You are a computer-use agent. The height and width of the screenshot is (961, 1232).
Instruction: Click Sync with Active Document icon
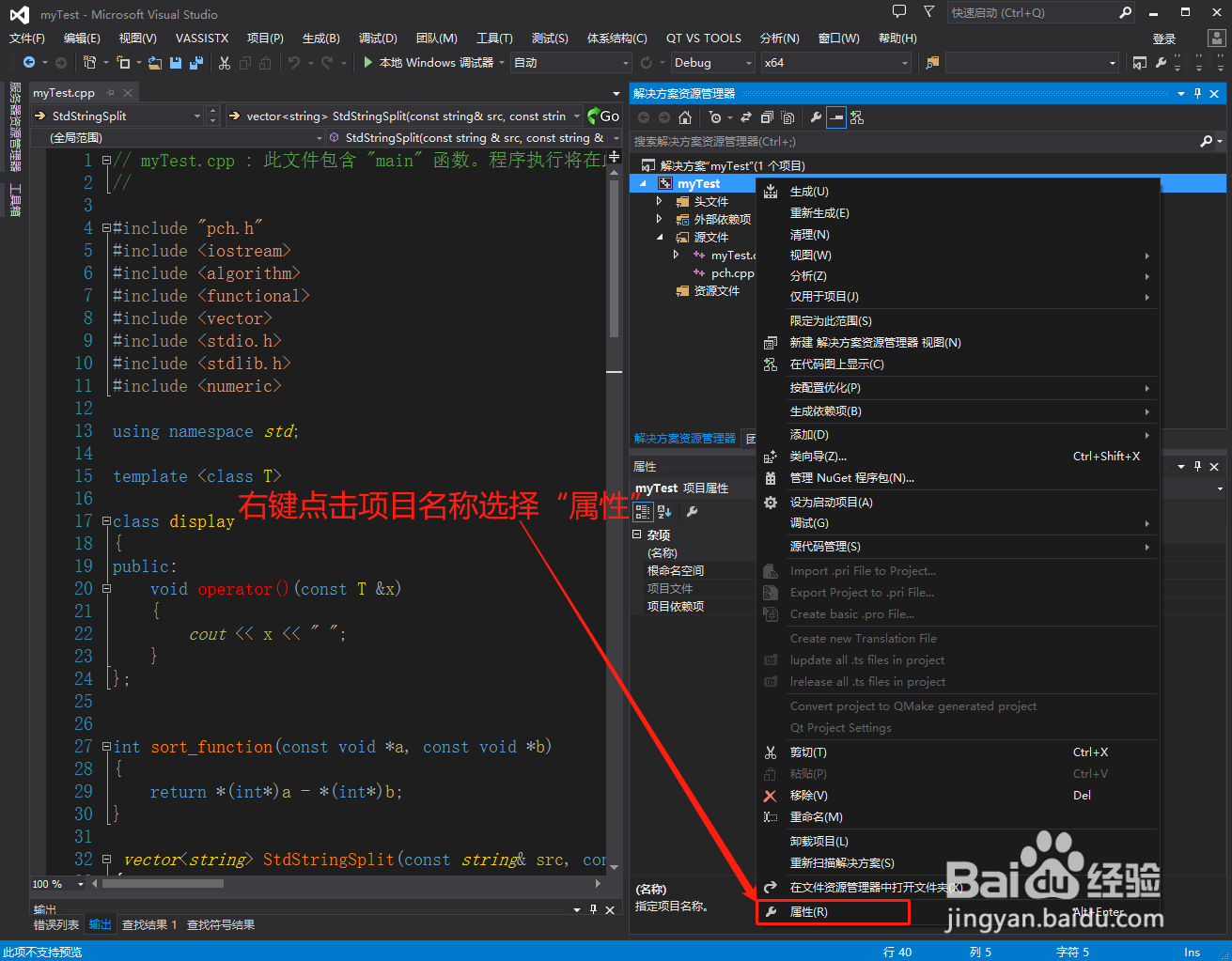click(x=746, y=117)
